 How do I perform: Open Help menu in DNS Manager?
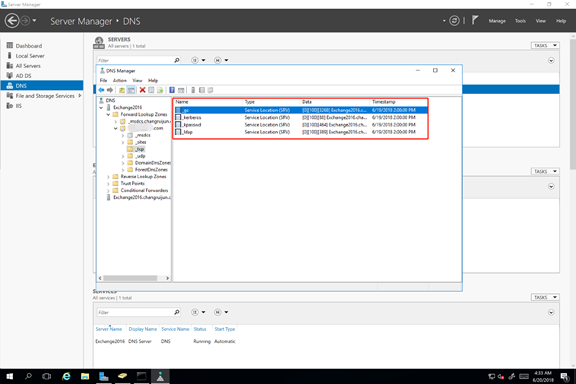click(x=153, y=80)
